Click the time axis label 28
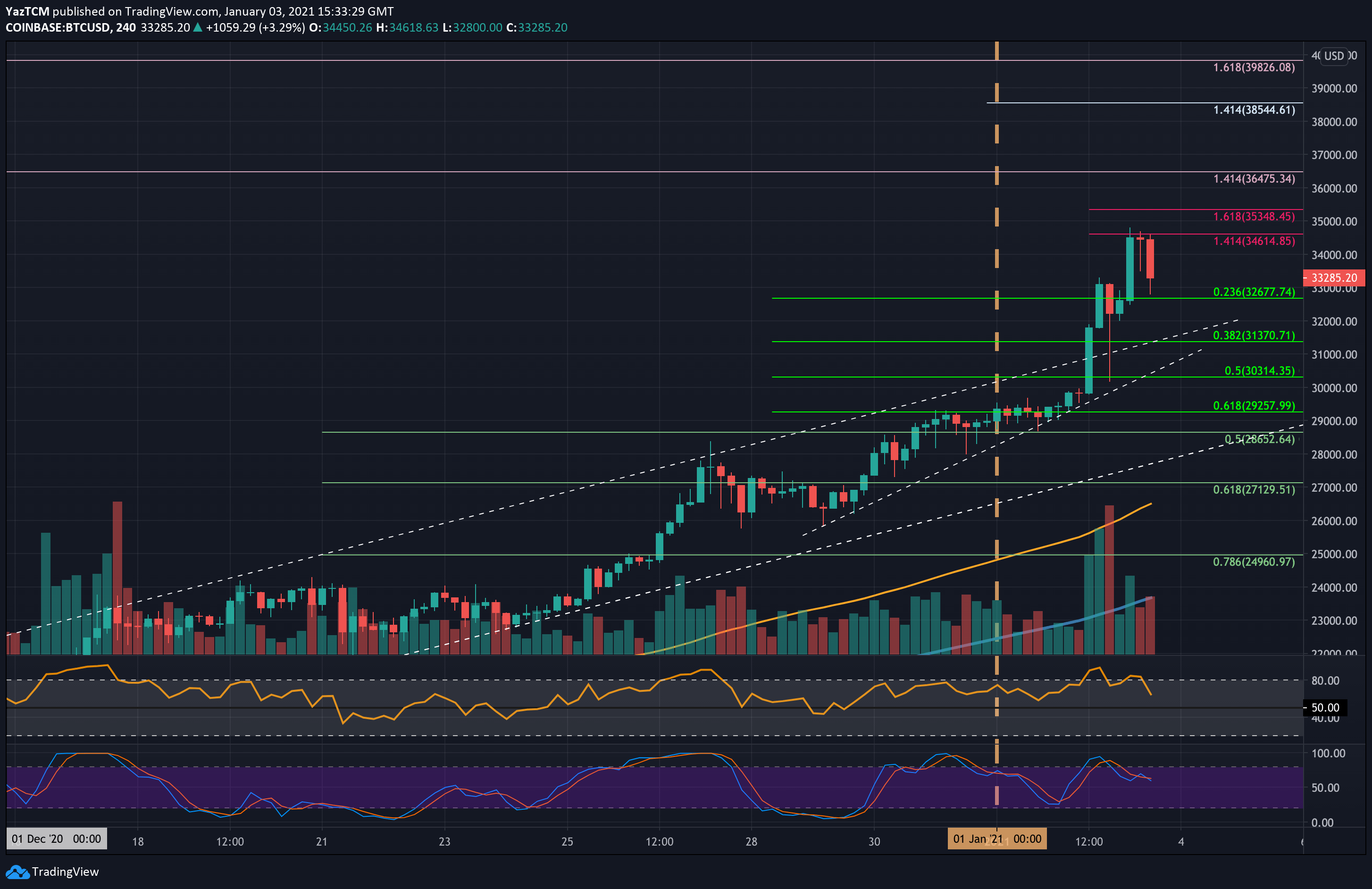This screenshot has height=889, width=1372. coord(751,841)
